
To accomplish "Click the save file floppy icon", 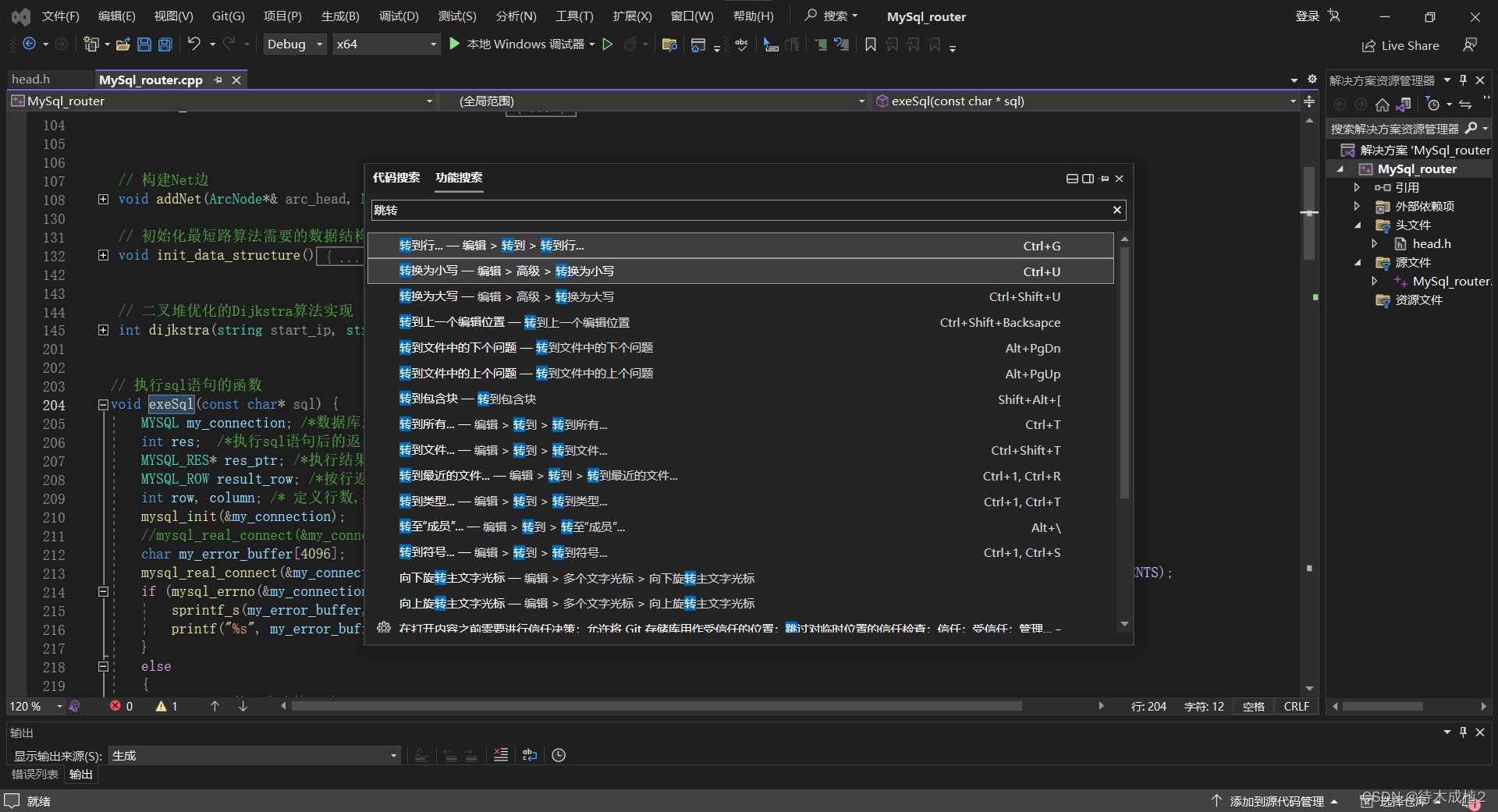I will click(x=144, y=44).
